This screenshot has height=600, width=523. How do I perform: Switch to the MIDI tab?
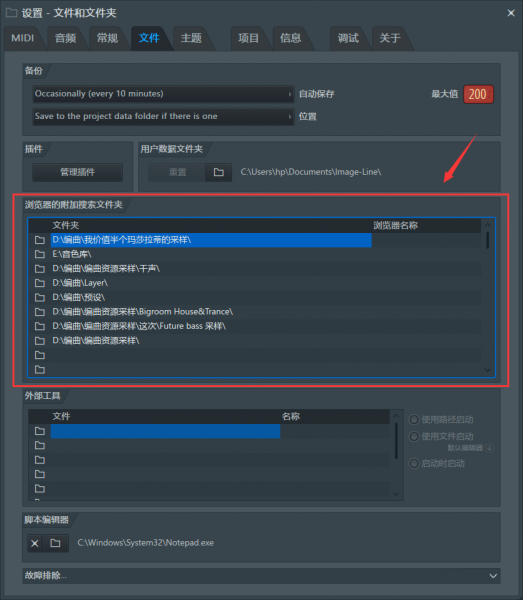[x=23, y=38]
